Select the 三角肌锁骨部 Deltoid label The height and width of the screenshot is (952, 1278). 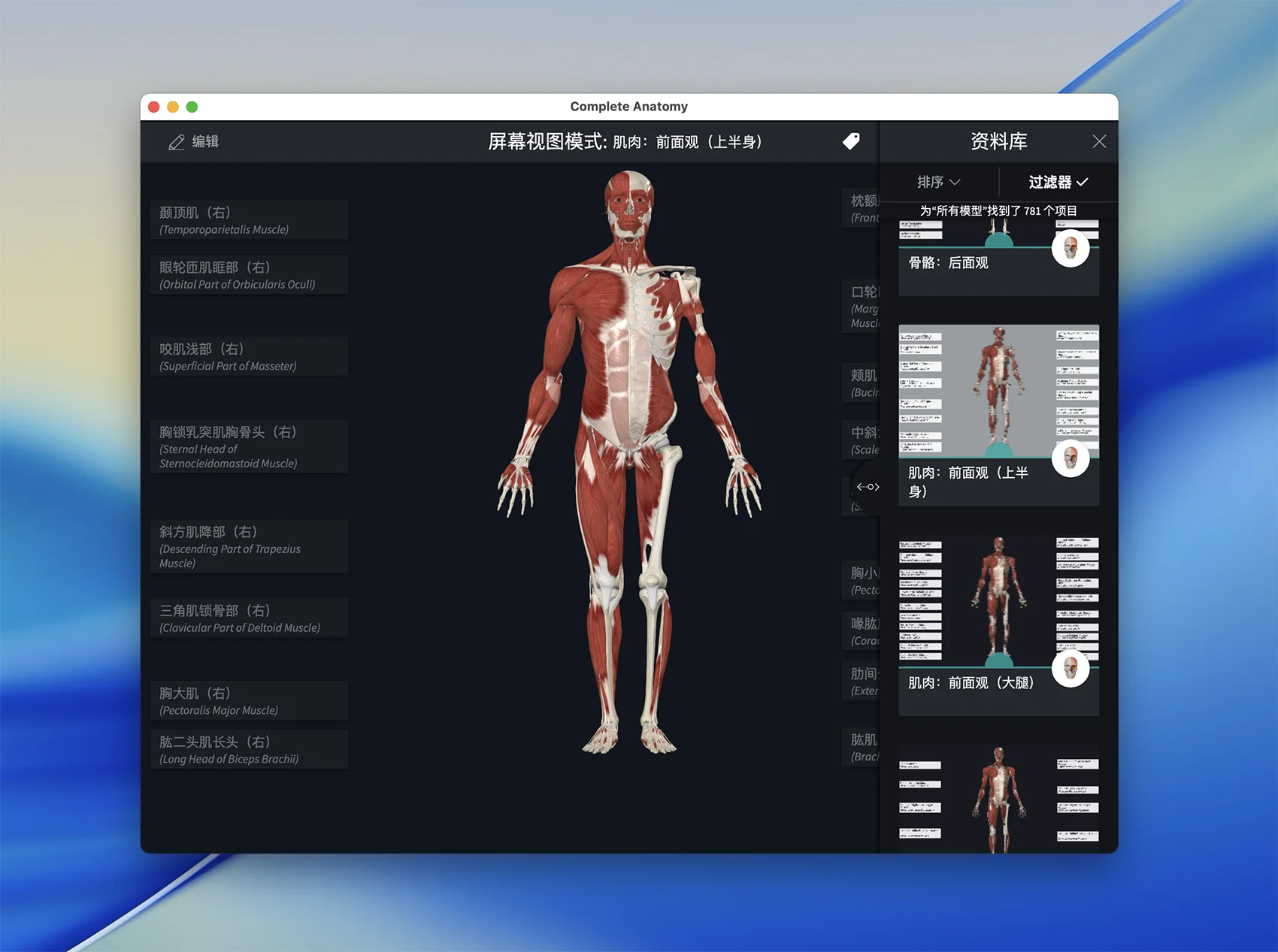tap(249, 618)
